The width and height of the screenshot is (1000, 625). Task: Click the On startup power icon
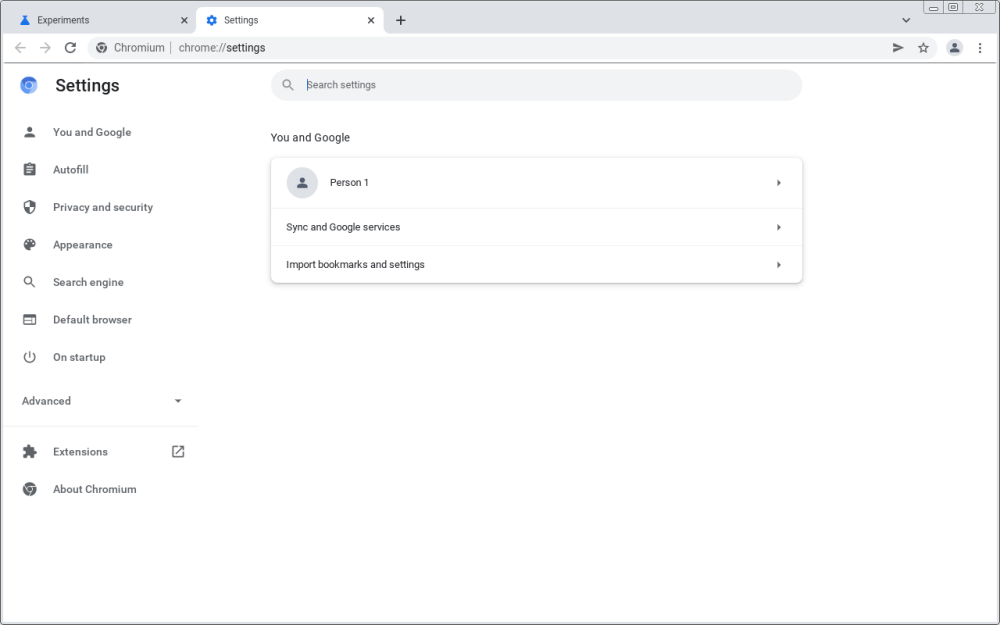coord(30,357)
